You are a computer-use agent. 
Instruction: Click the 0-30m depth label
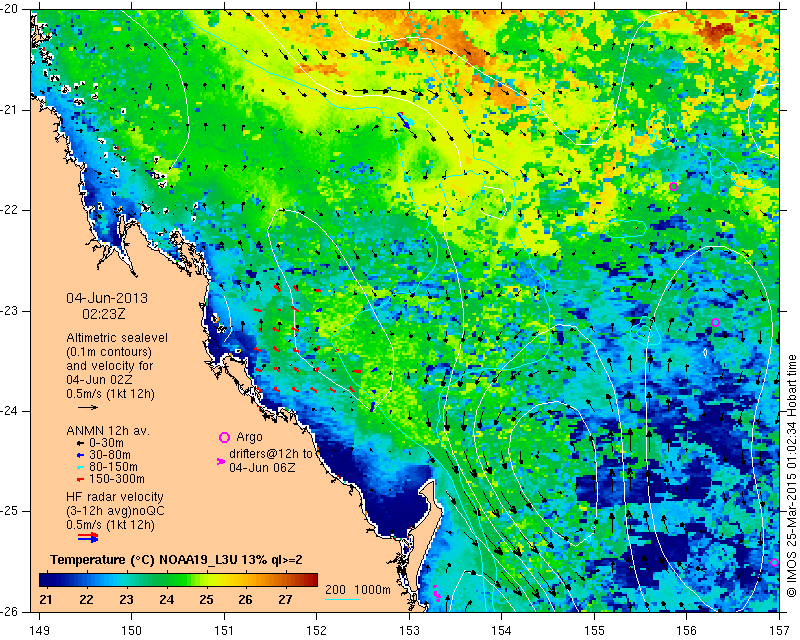pyautogui.click(x=106, y=443)
